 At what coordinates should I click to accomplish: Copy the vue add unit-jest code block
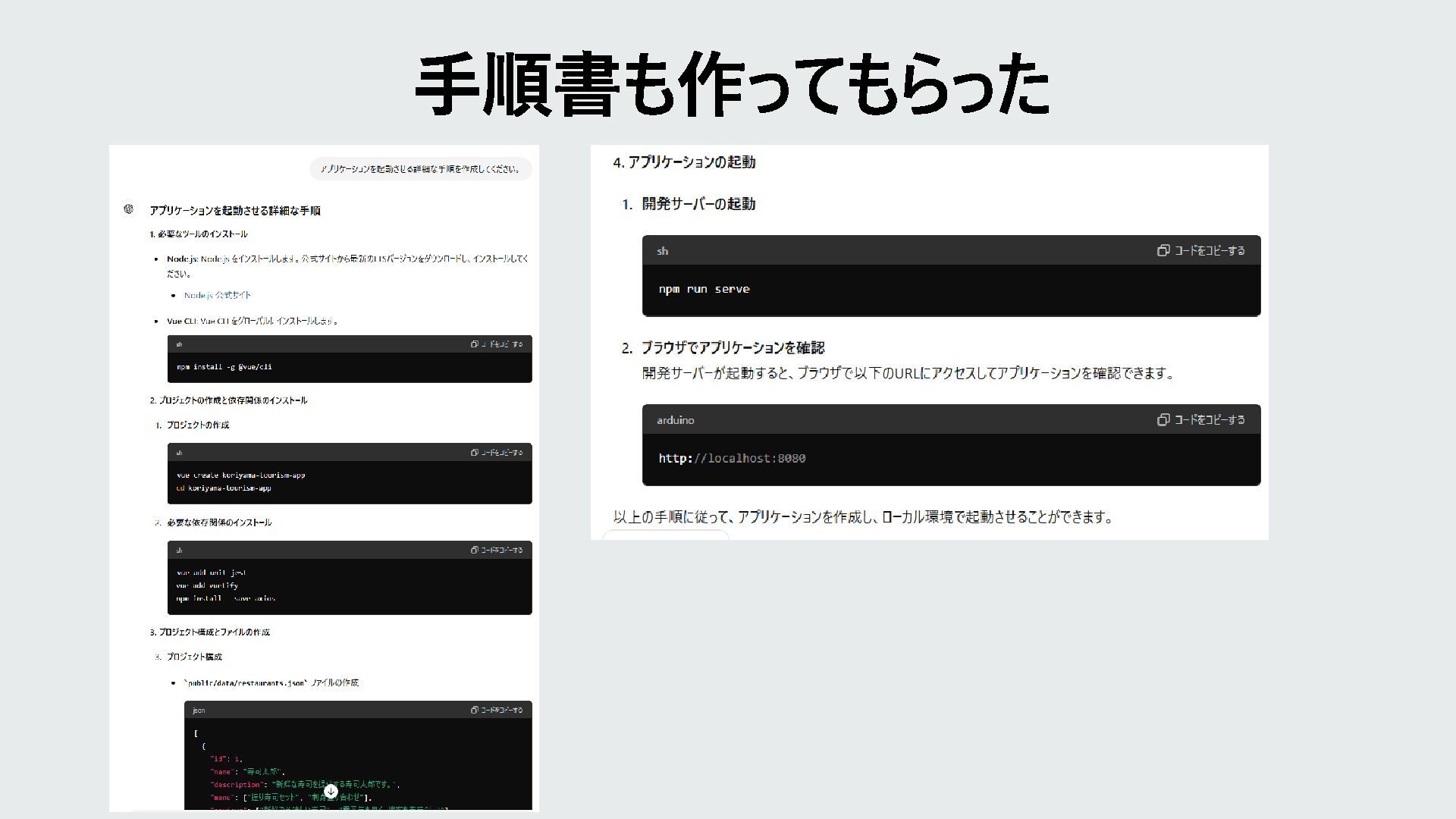click(x=497, y=551)
